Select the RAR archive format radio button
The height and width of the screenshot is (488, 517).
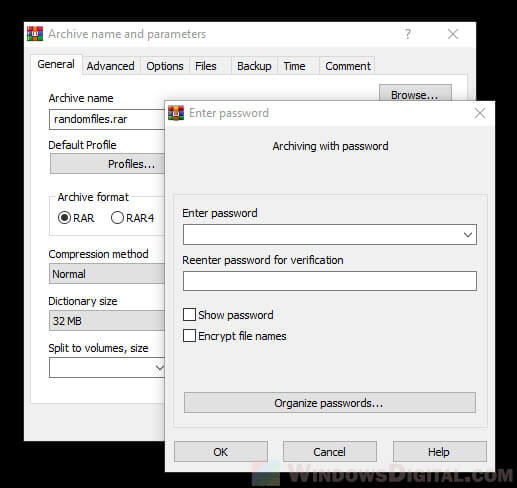tap(64, 218)
